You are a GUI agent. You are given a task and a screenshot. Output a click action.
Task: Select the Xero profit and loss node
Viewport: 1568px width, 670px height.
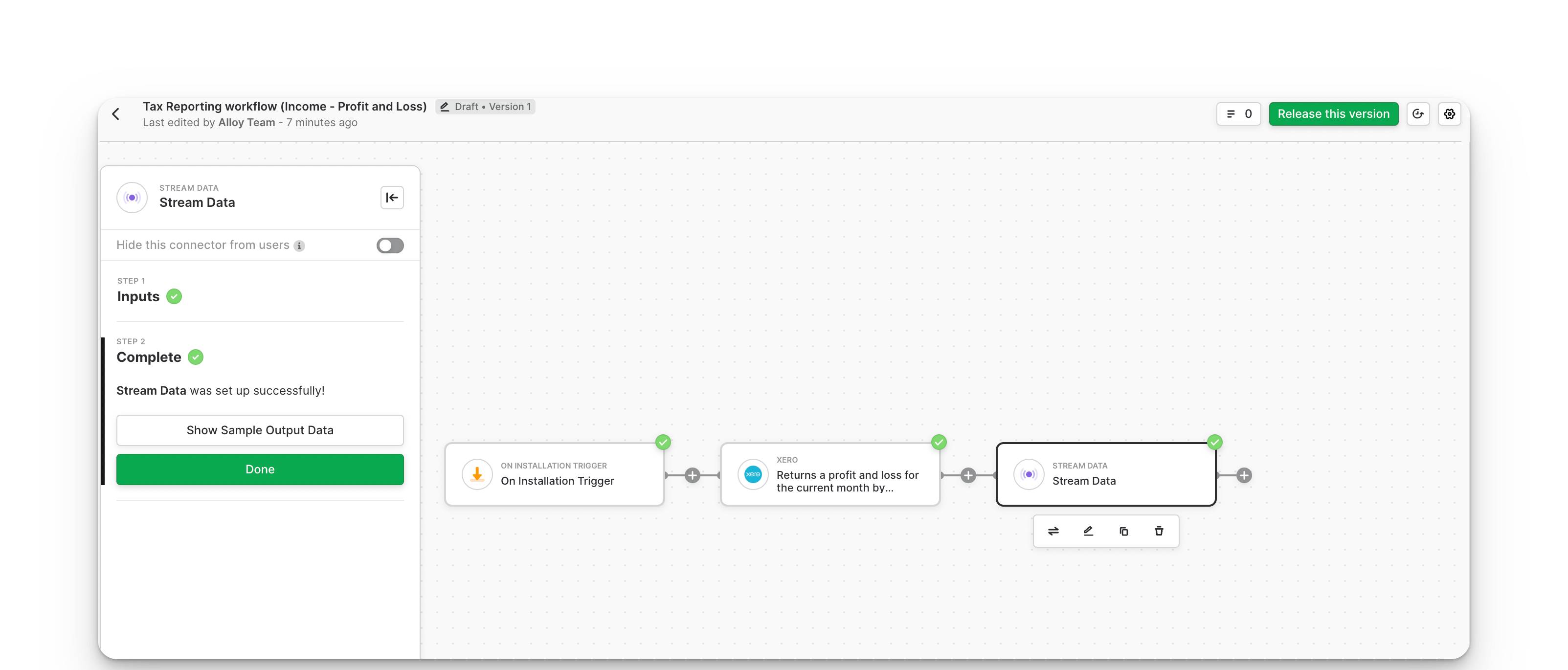point(829,475)
